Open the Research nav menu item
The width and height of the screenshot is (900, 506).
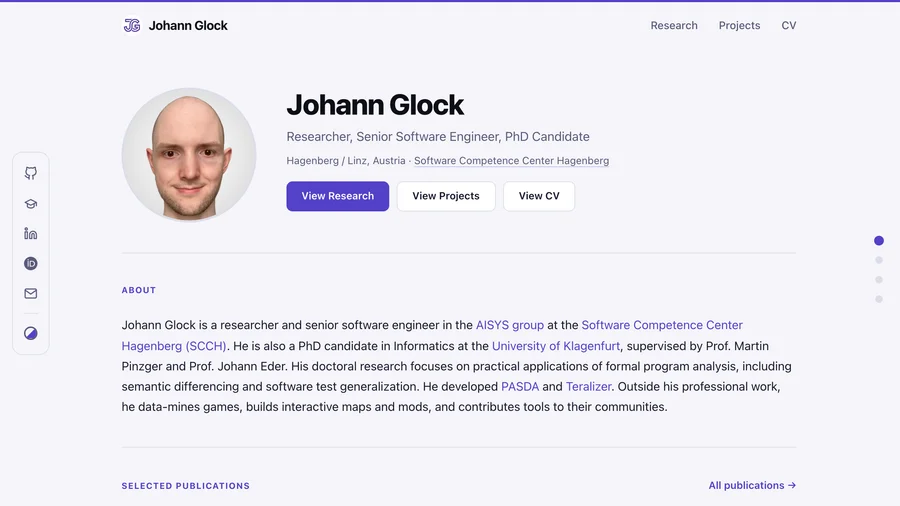click(x=674, y=25)
